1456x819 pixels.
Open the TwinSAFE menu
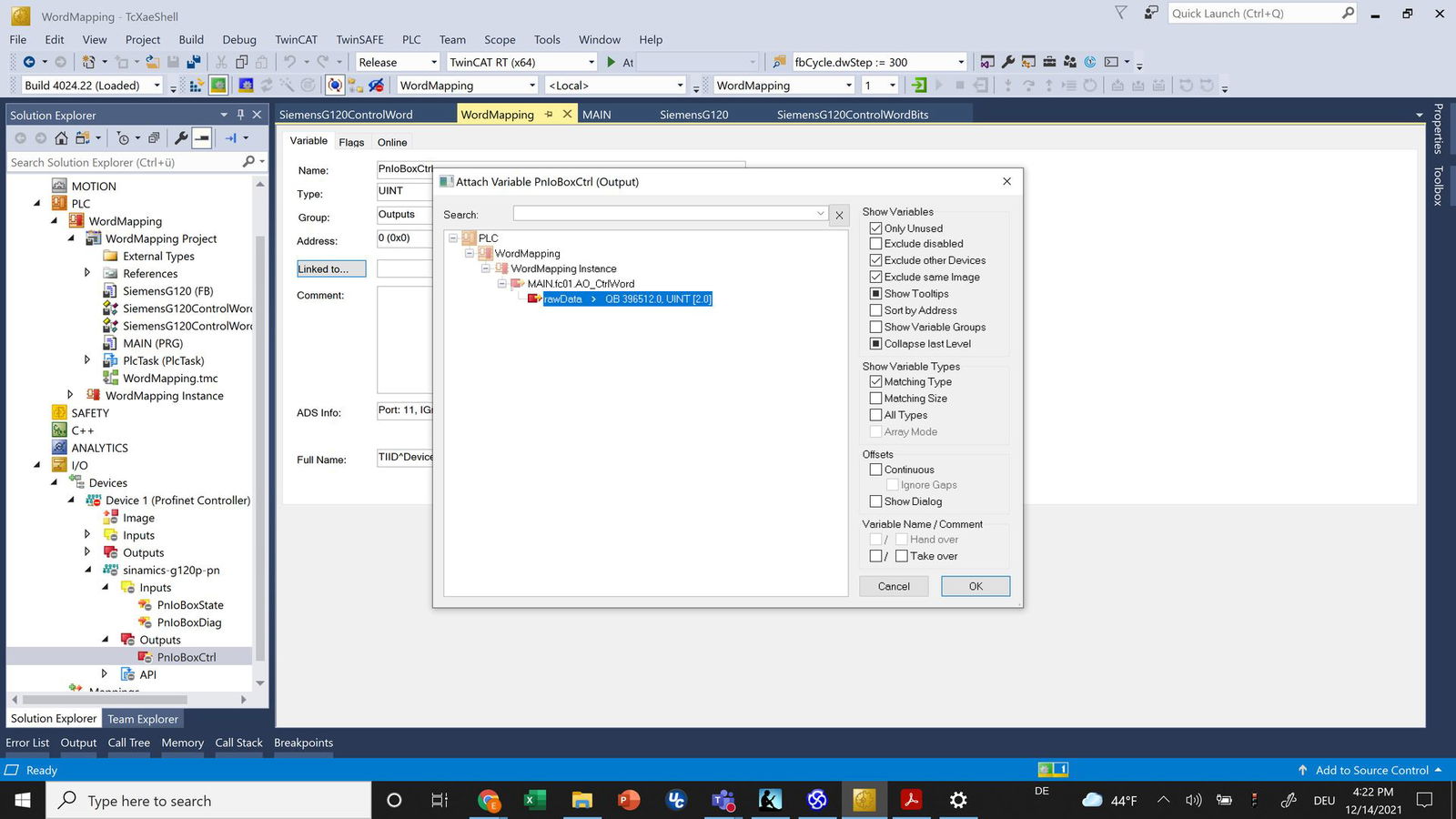(x=359, y=40)
